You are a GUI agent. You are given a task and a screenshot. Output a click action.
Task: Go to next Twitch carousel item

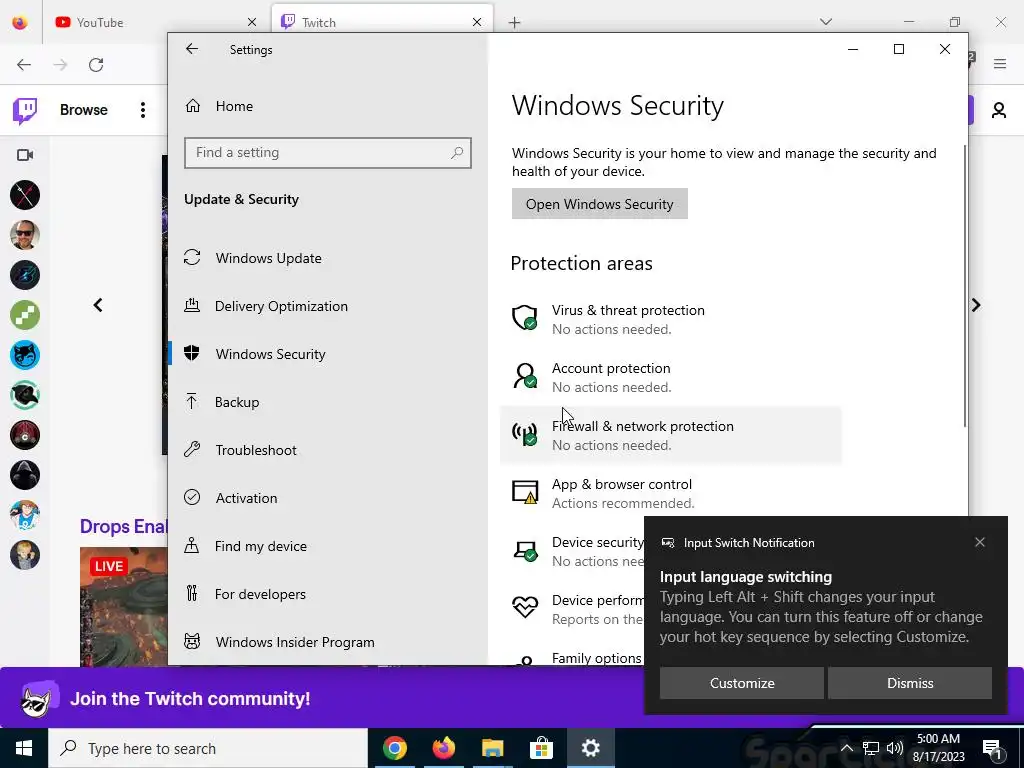(976, 305)
